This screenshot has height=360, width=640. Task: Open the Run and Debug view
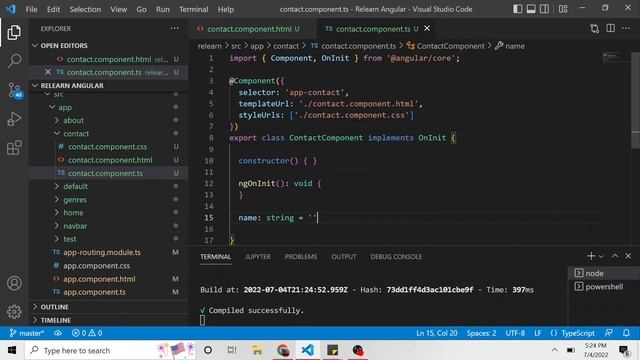pyautogui.click(x=14, y=119)
